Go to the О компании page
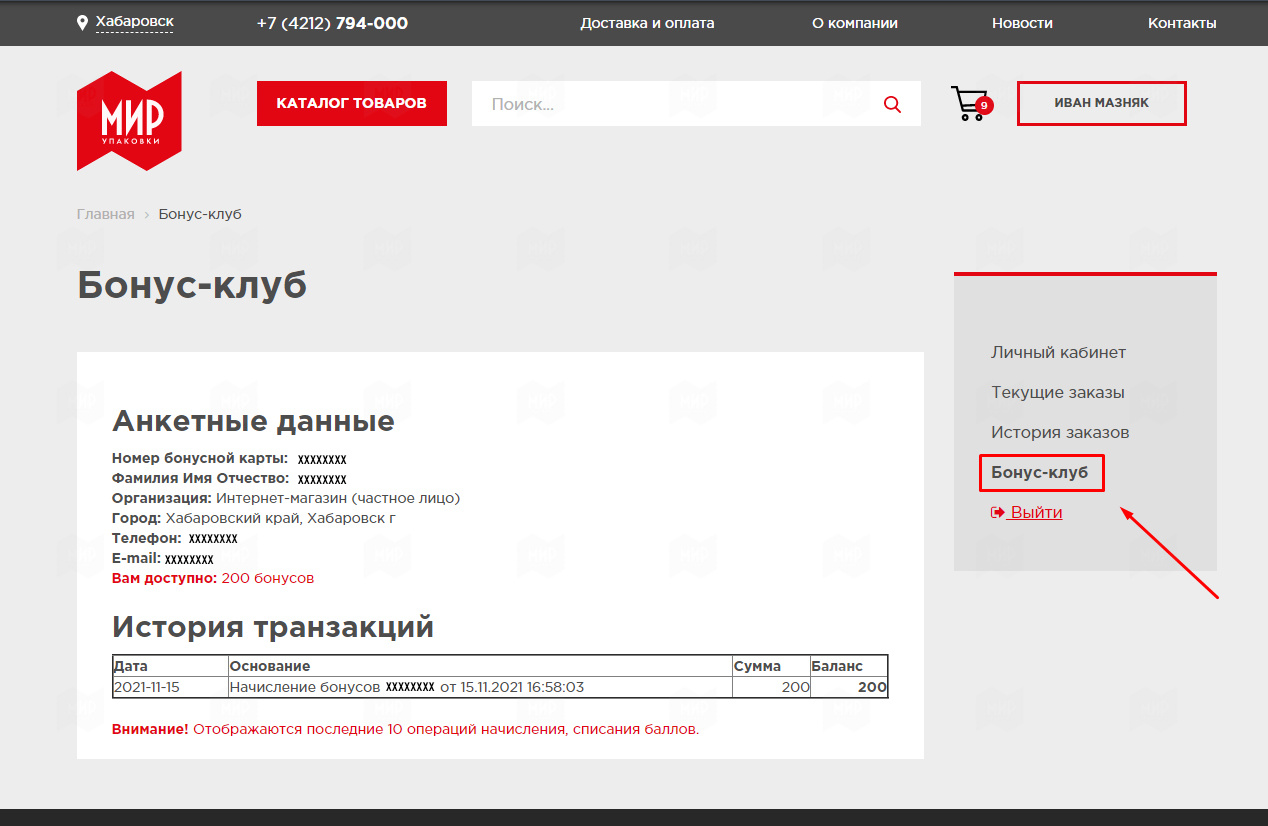 tap(854, 23)
